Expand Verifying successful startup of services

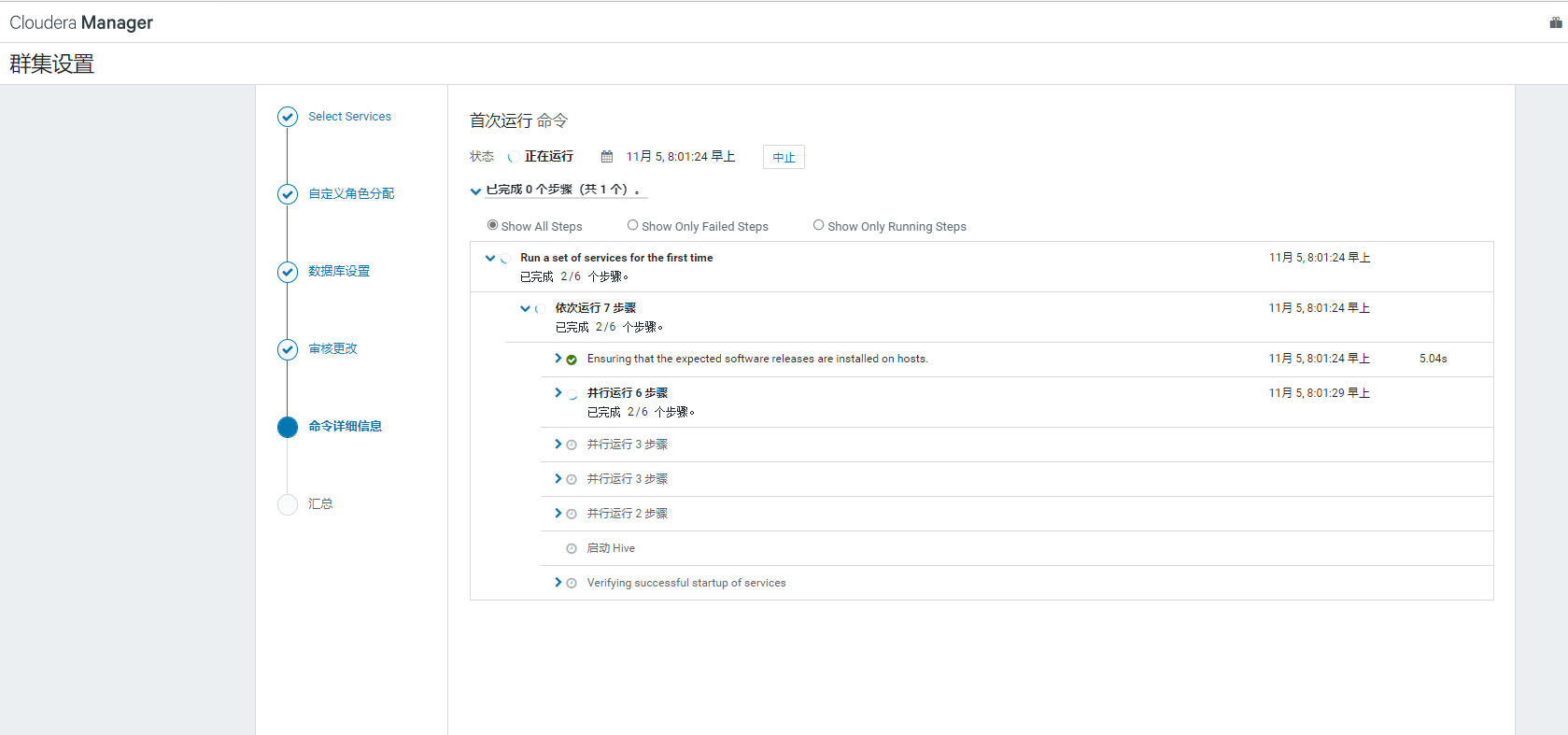point(558,583)
